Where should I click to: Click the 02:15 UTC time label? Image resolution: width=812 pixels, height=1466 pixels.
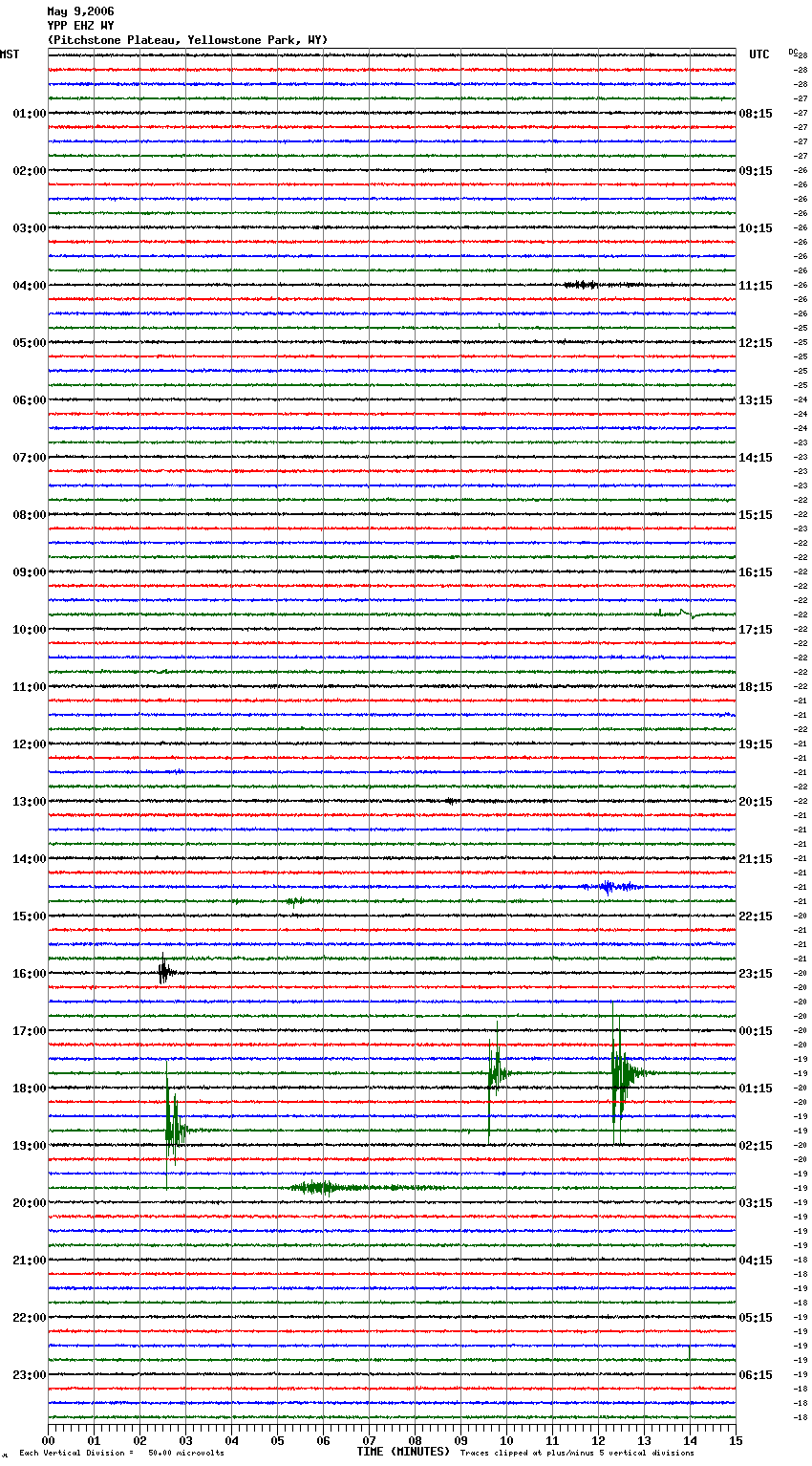pos(756,1146)
